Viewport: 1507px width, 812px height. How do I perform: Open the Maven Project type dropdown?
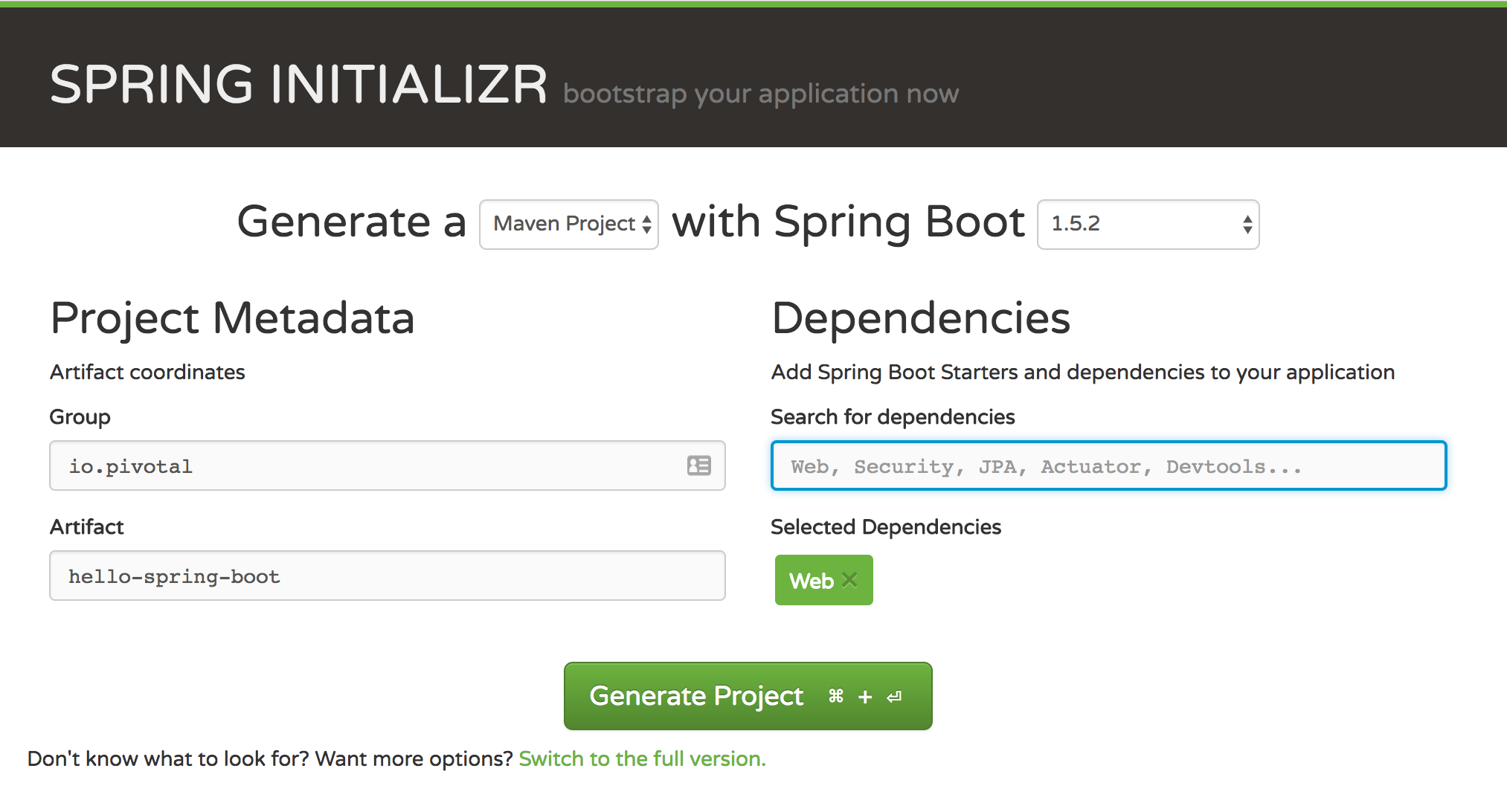click(569, 224)
